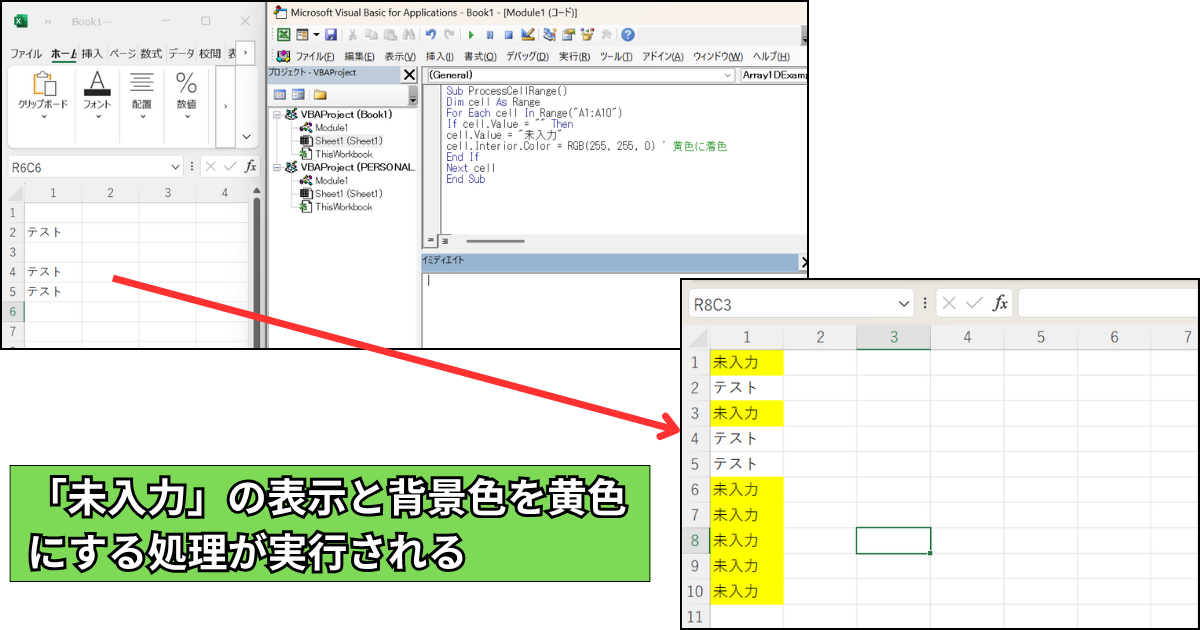Image resolution: width=1200 pixels, height=630 pixels.
Task: Click the Break pause icon in VBA toolbar
Action: 490,34
